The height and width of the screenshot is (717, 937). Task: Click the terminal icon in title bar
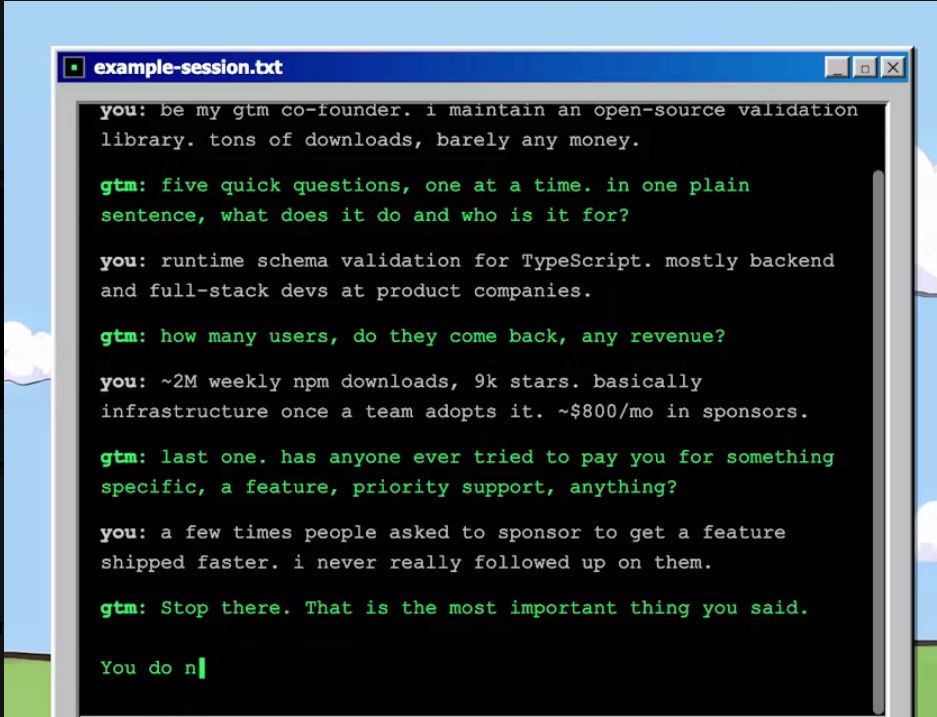click(x=74, y=67)
